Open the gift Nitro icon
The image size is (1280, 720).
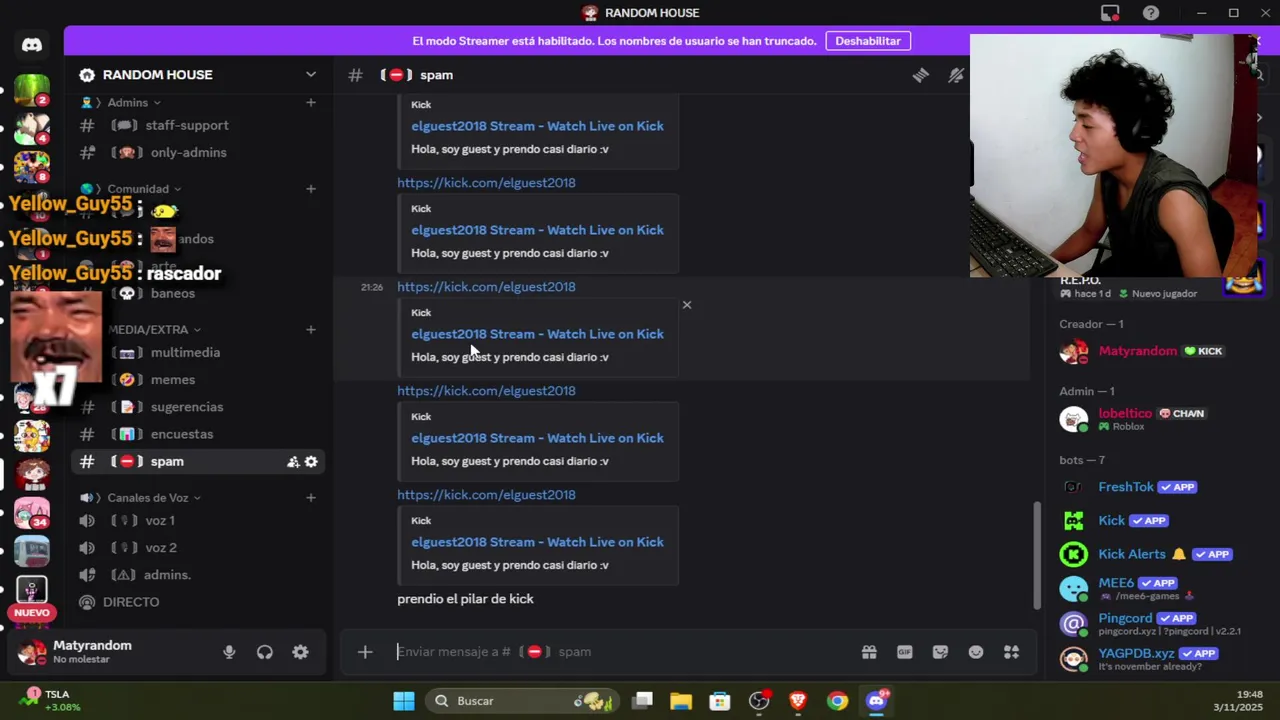[x=869, y=652]
